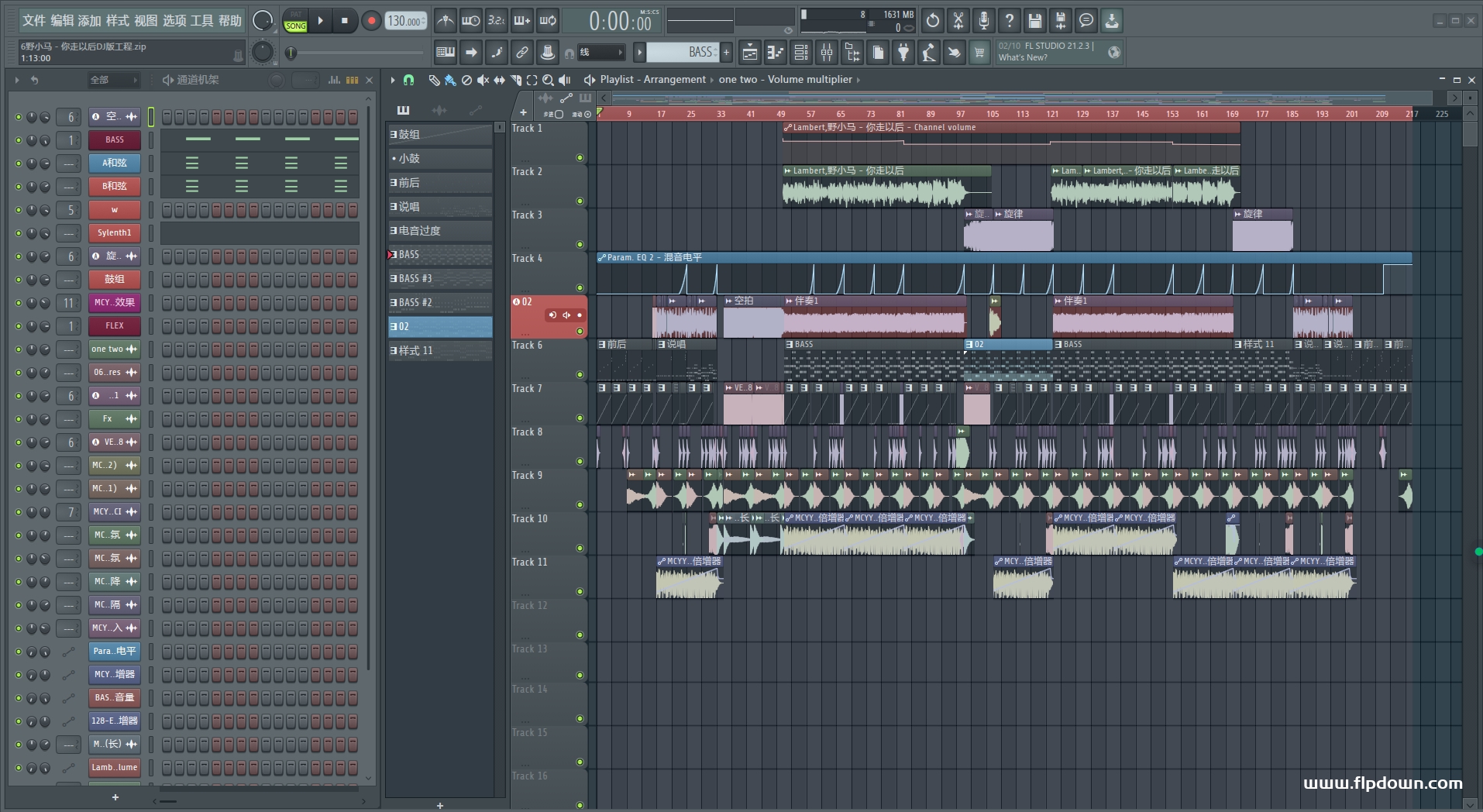The height and width of the screenshot is (812, 1483).
Task: Open the shopping cart store icon
Action: pos(980,53)
